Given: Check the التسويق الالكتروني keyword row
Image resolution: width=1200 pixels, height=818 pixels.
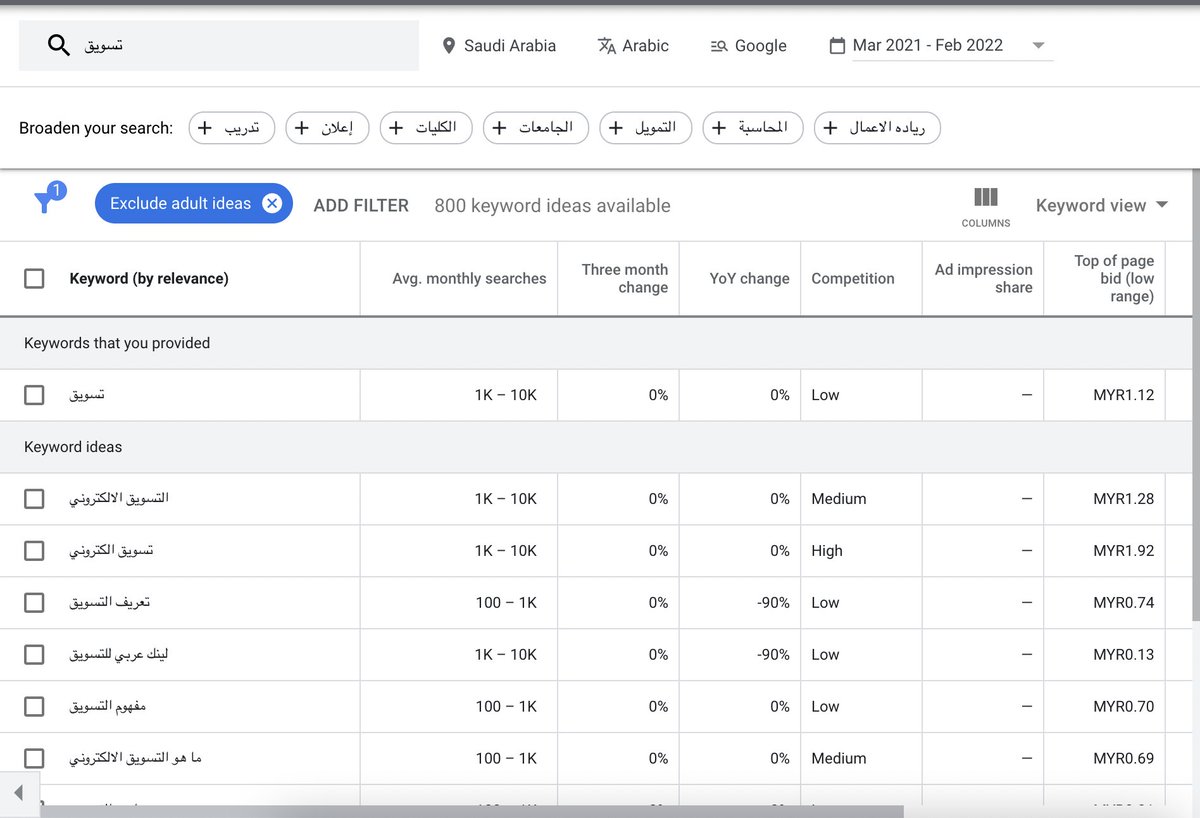Looking at the screenshot, I should click(34, 499).
